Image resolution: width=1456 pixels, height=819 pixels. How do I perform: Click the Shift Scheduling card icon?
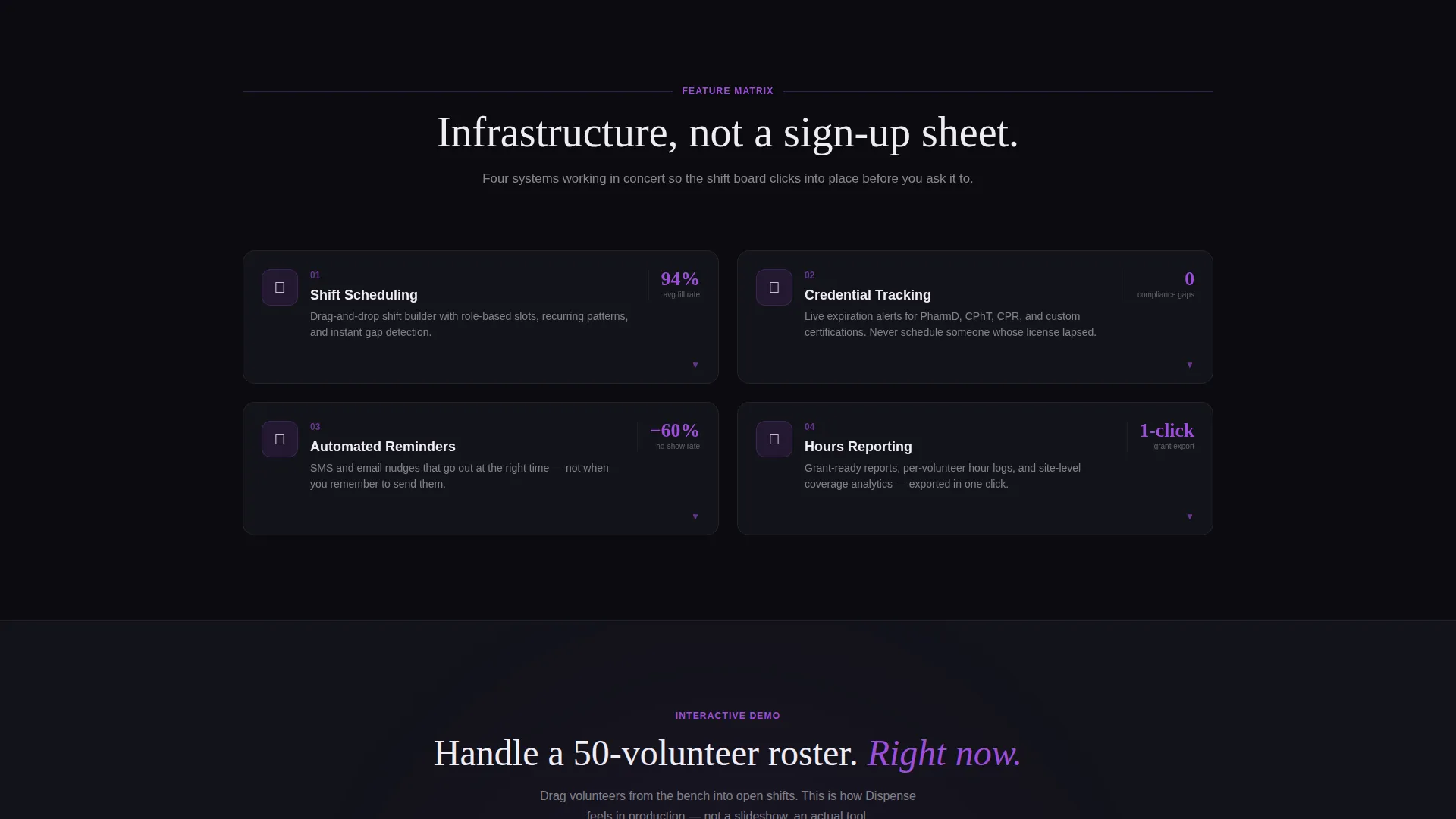click(280, 287)
